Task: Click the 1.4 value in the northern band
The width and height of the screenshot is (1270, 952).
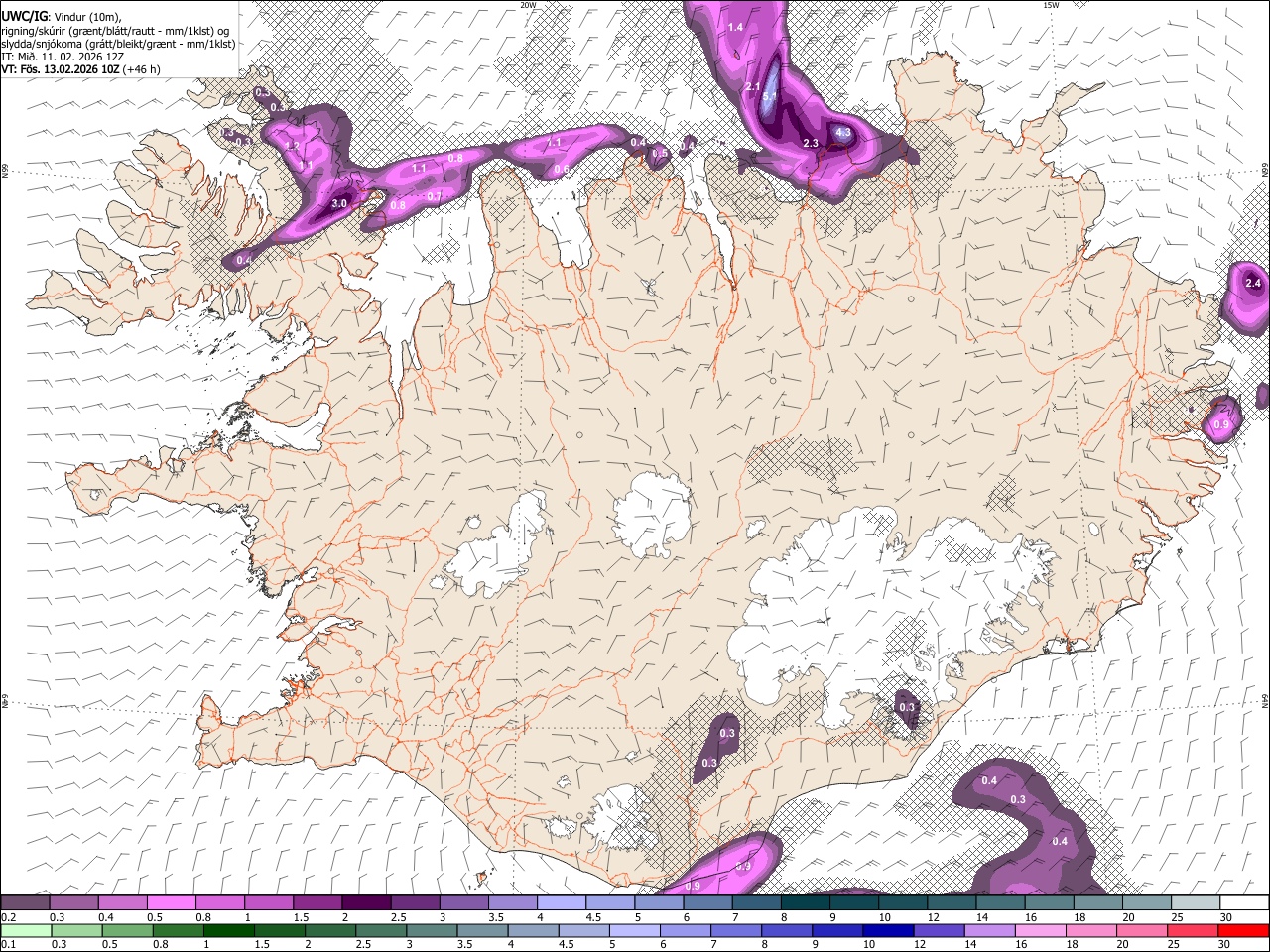Action: click(735, 27)
